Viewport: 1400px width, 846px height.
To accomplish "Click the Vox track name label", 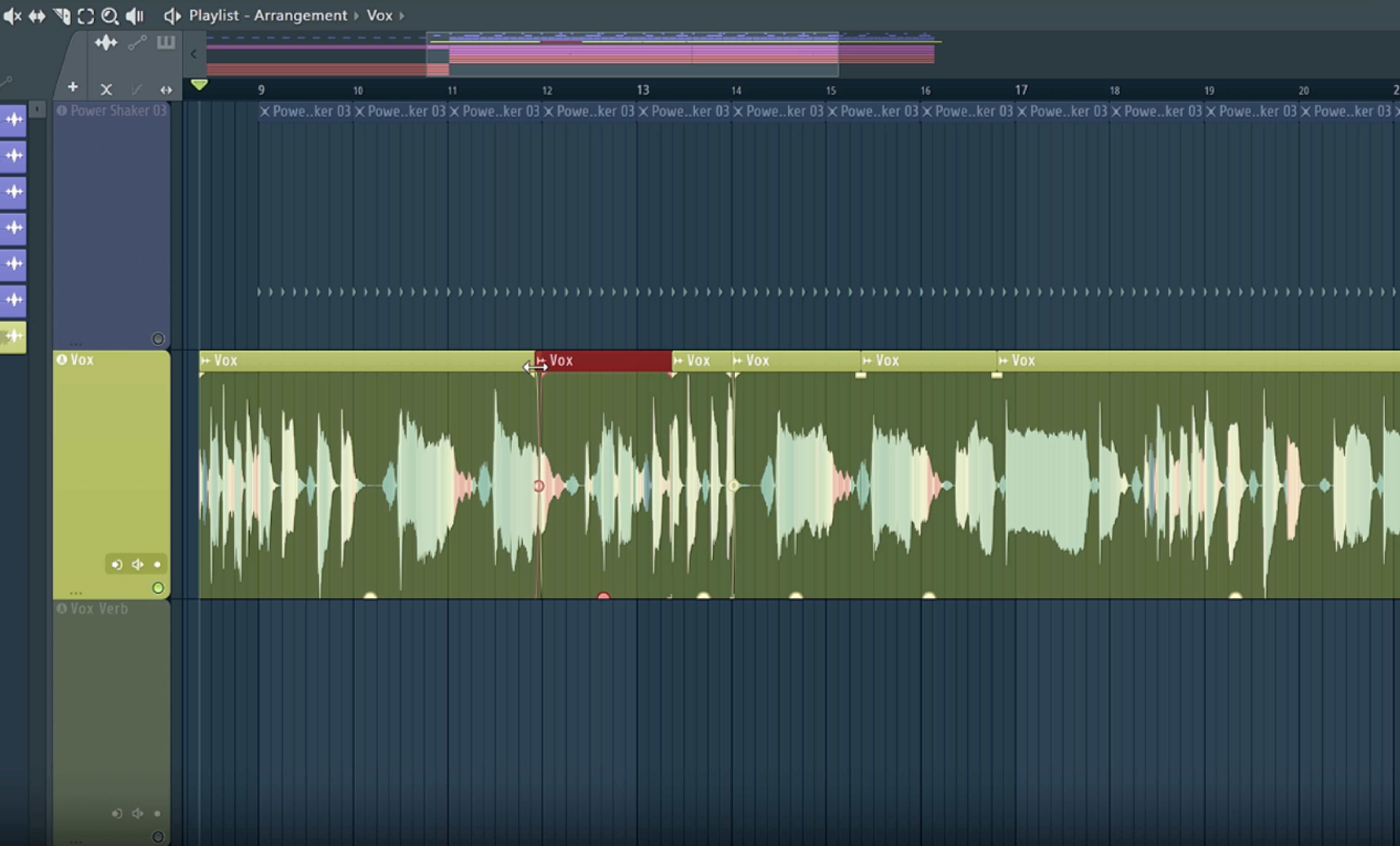I will click(x=82, y=360).
